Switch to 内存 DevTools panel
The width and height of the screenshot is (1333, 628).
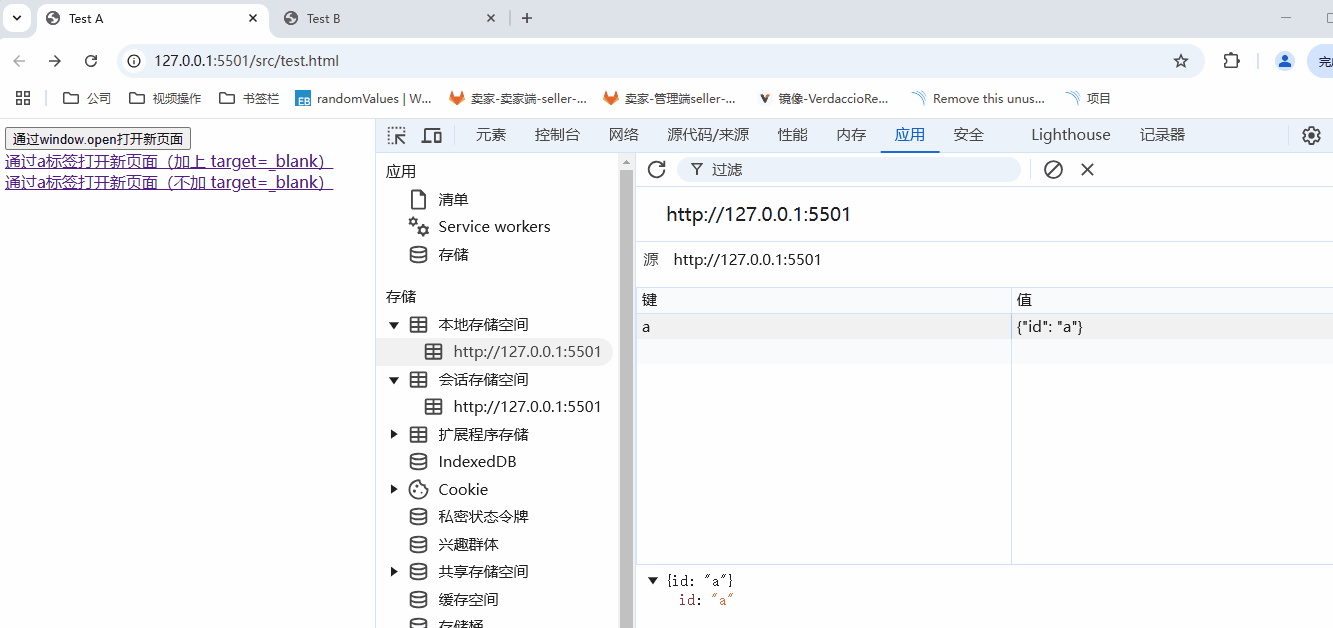851,135
